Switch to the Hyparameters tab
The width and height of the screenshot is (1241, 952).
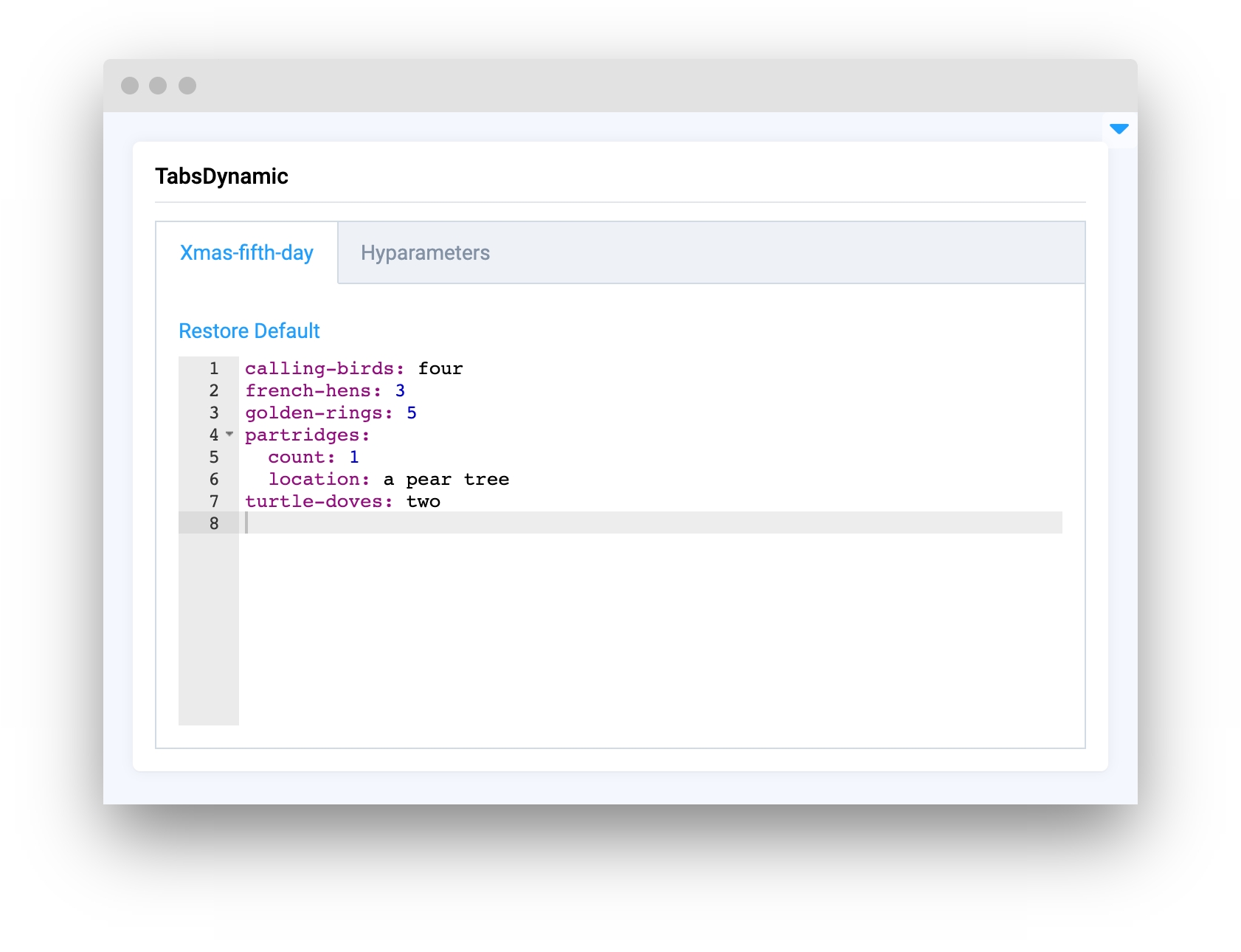coord(425,253)
